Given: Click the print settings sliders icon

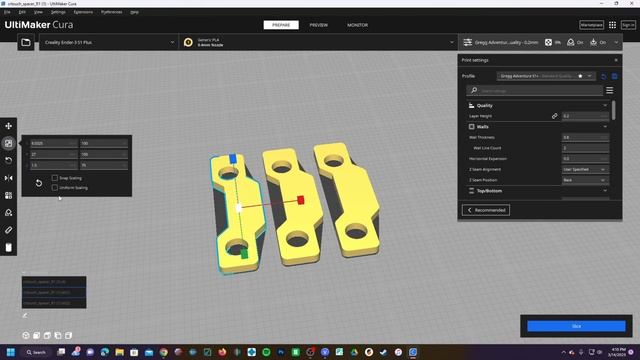Looking at the screenshot, I should [468, 42].
